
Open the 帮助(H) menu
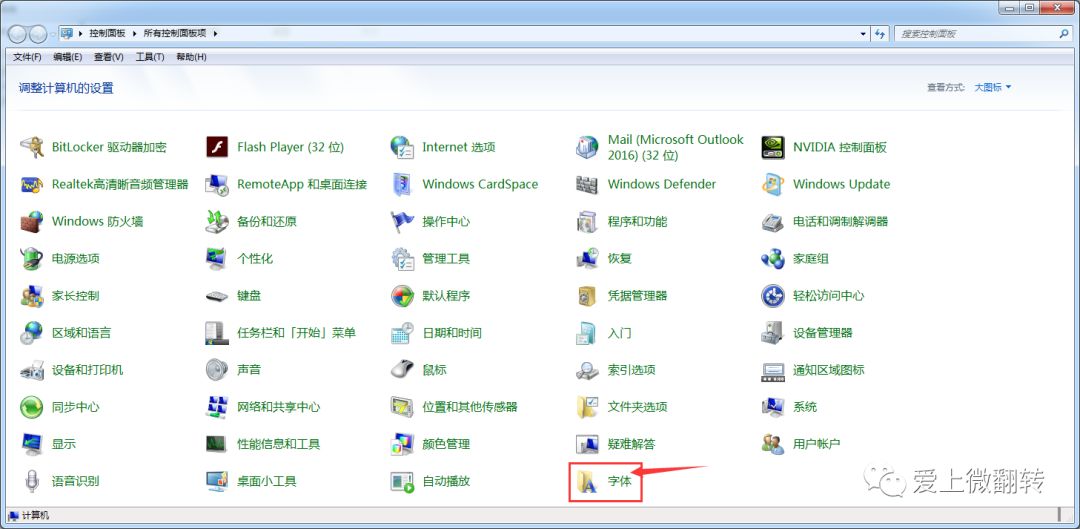point(191,57)
